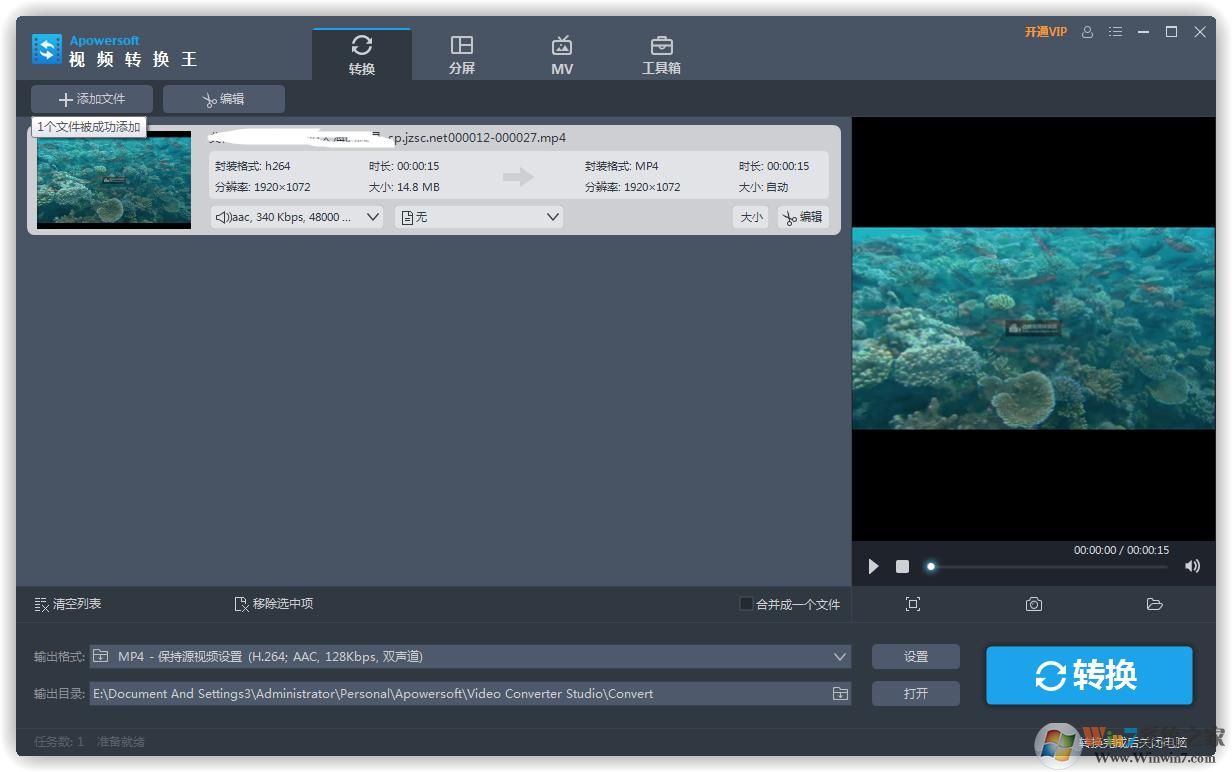Open the menu list icon in title bar
This screenshot has width=1232, height=772.
pos(1115,32)
